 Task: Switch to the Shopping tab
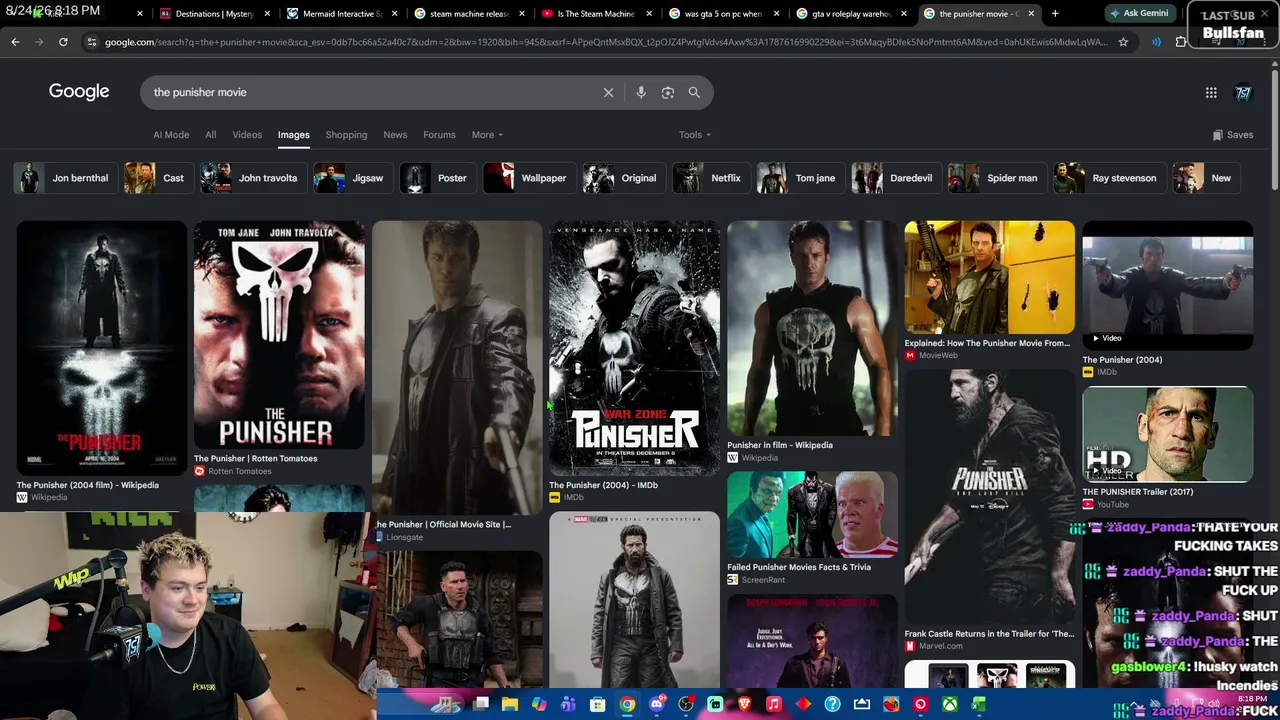[346, 135]
